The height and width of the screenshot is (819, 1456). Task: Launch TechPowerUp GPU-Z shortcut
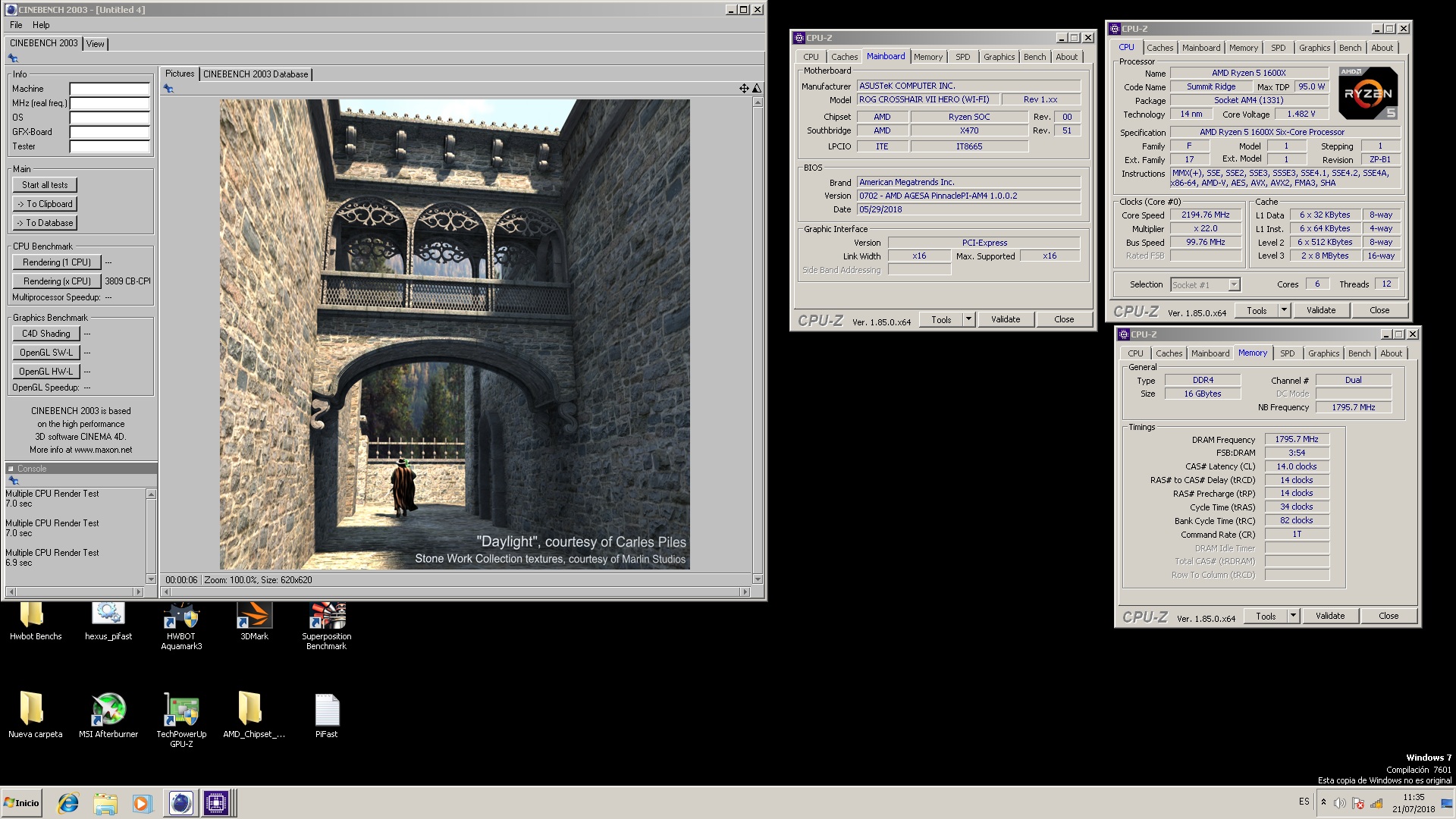[181, 720]
